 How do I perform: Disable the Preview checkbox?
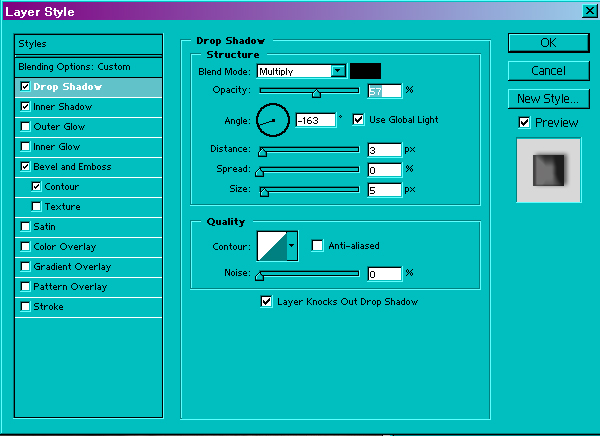click(524, 123)
